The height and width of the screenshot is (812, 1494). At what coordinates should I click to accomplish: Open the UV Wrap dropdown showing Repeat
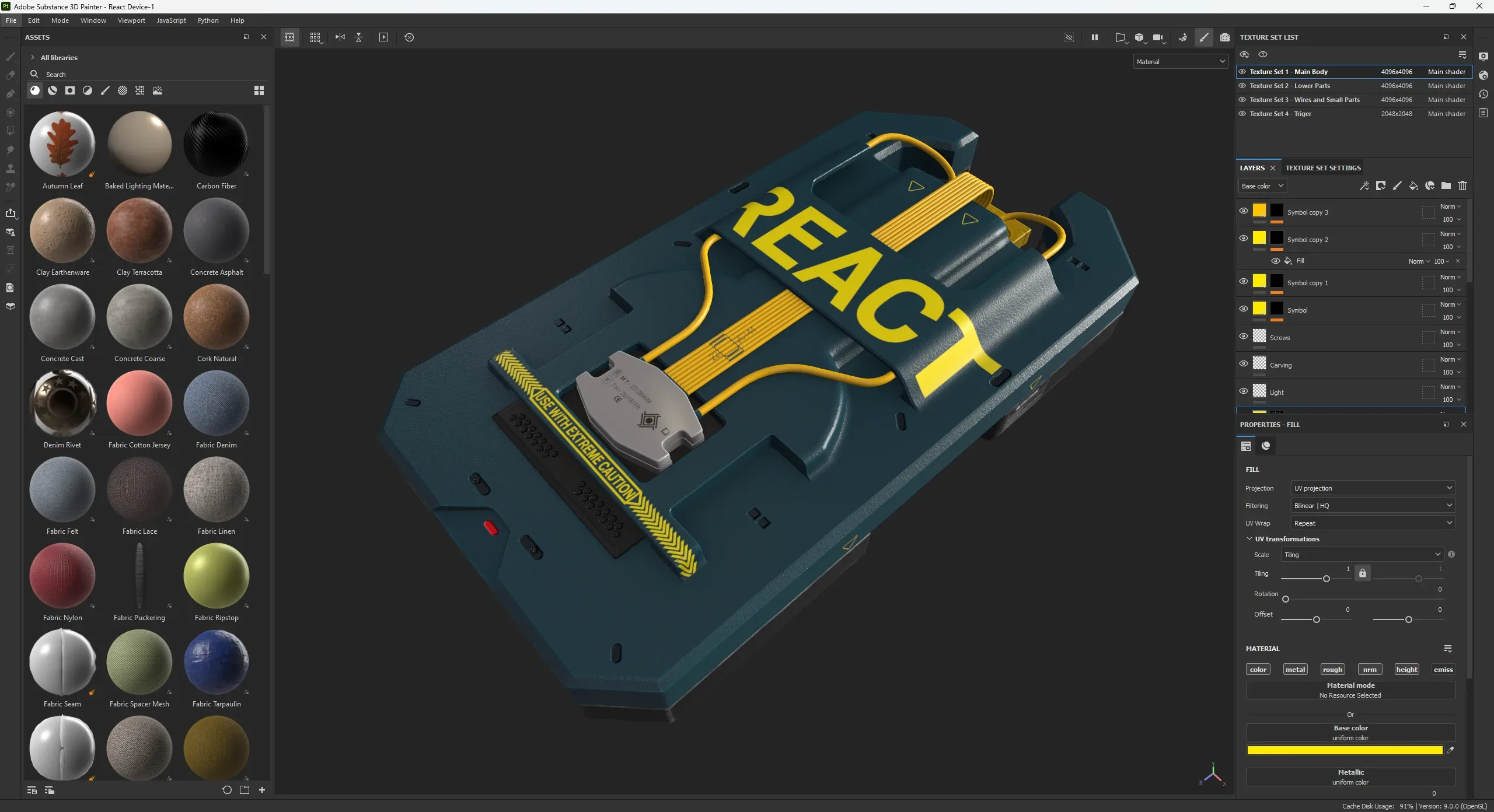[1373, 523]
